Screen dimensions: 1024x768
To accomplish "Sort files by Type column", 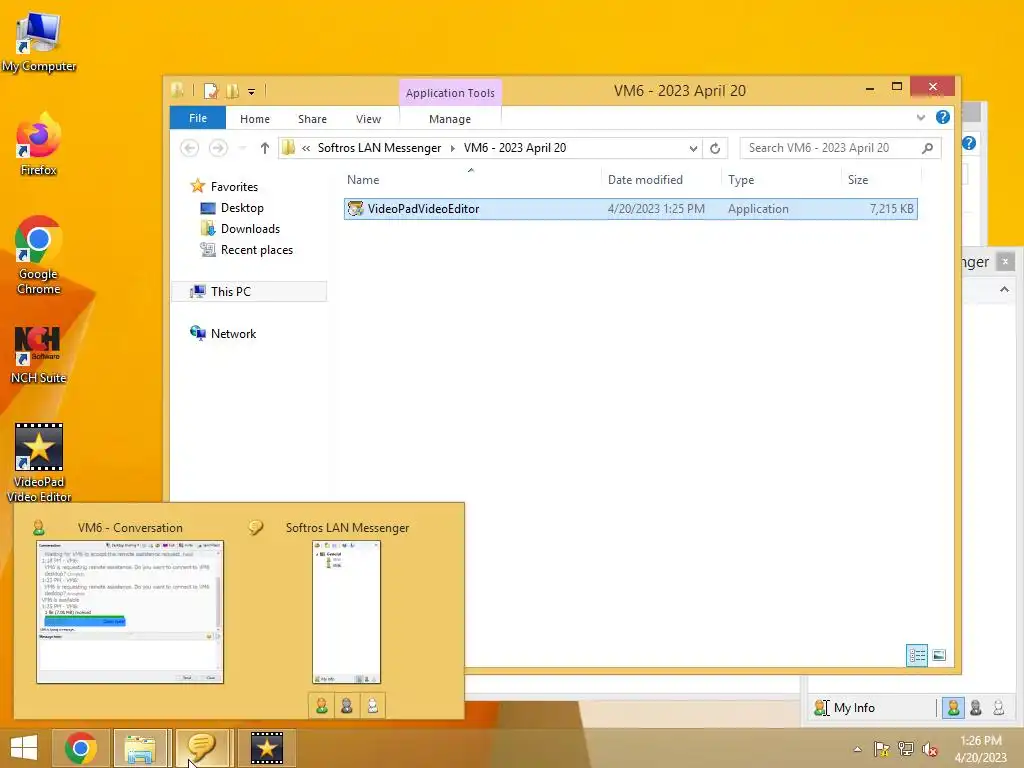I will [x=741, y=180].
